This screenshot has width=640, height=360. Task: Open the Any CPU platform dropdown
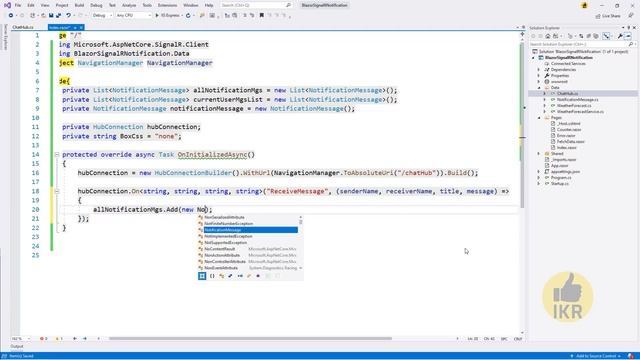[x=133, y=16]
